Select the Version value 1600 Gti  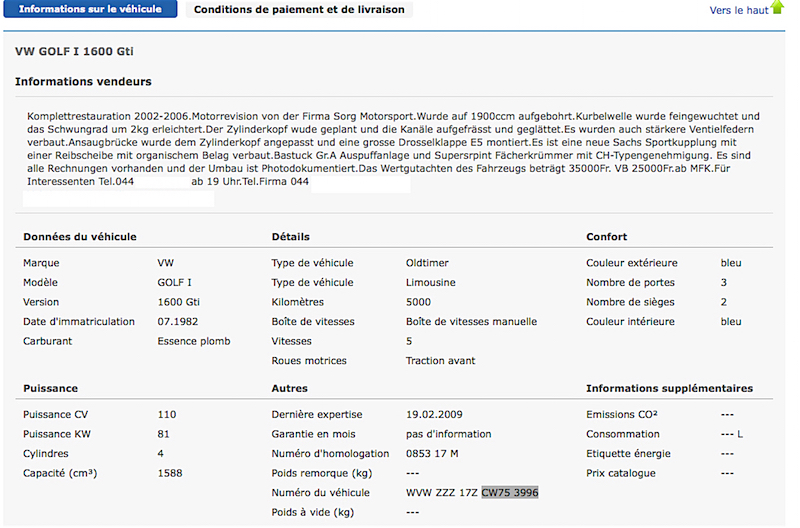pyautogui.click(x=178, y=302)
